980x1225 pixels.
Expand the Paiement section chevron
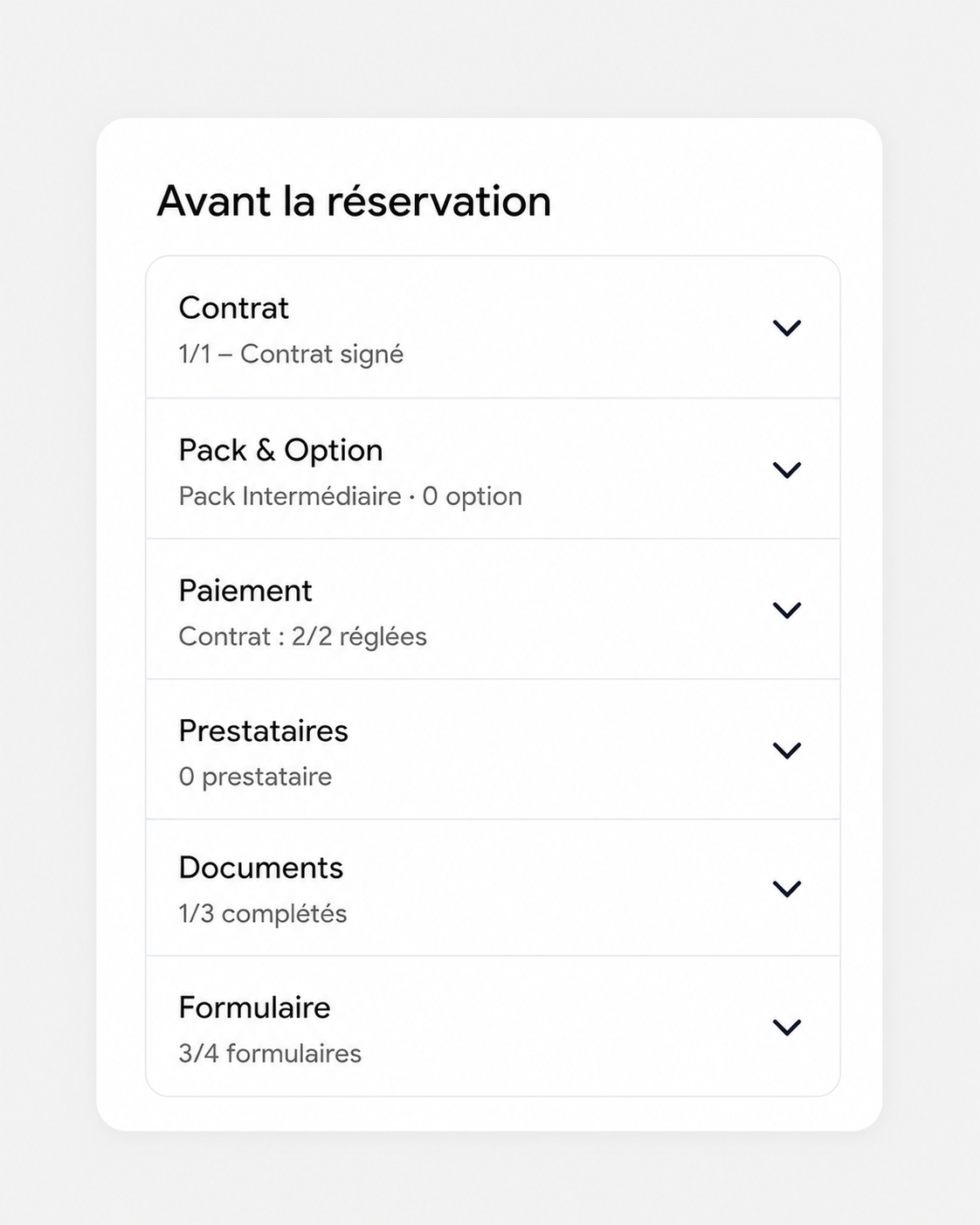787,610
